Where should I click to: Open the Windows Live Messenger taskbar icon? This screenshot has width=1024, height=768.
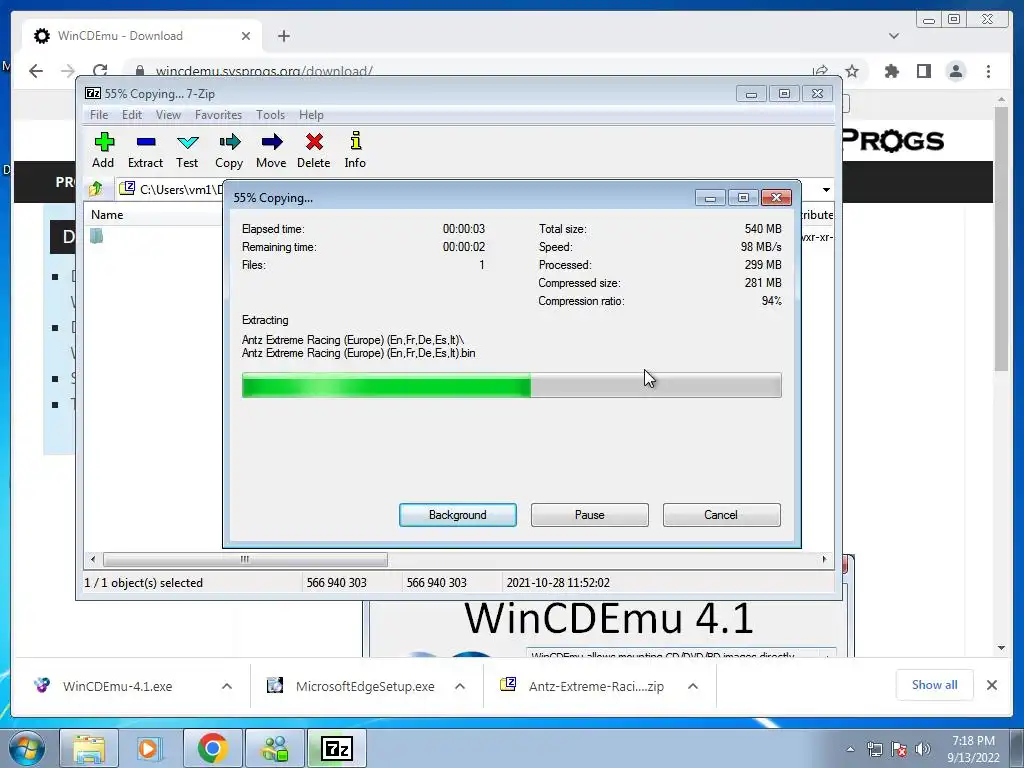tap(274, 748)
